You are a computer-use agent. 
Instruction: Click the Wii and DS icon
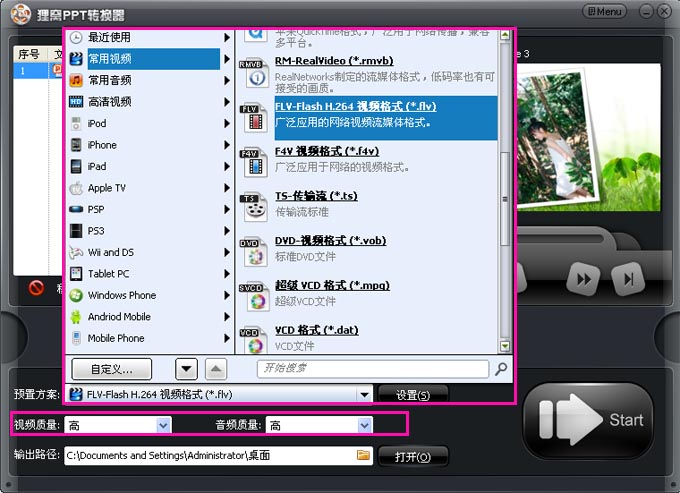point(76,252)
